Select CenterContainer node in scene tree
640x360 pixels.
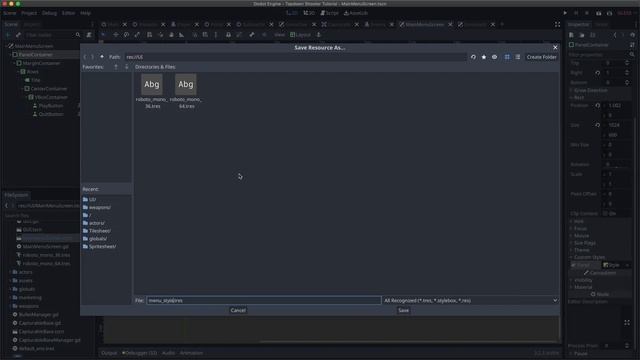pyautogui.click(x=49, y=89)
